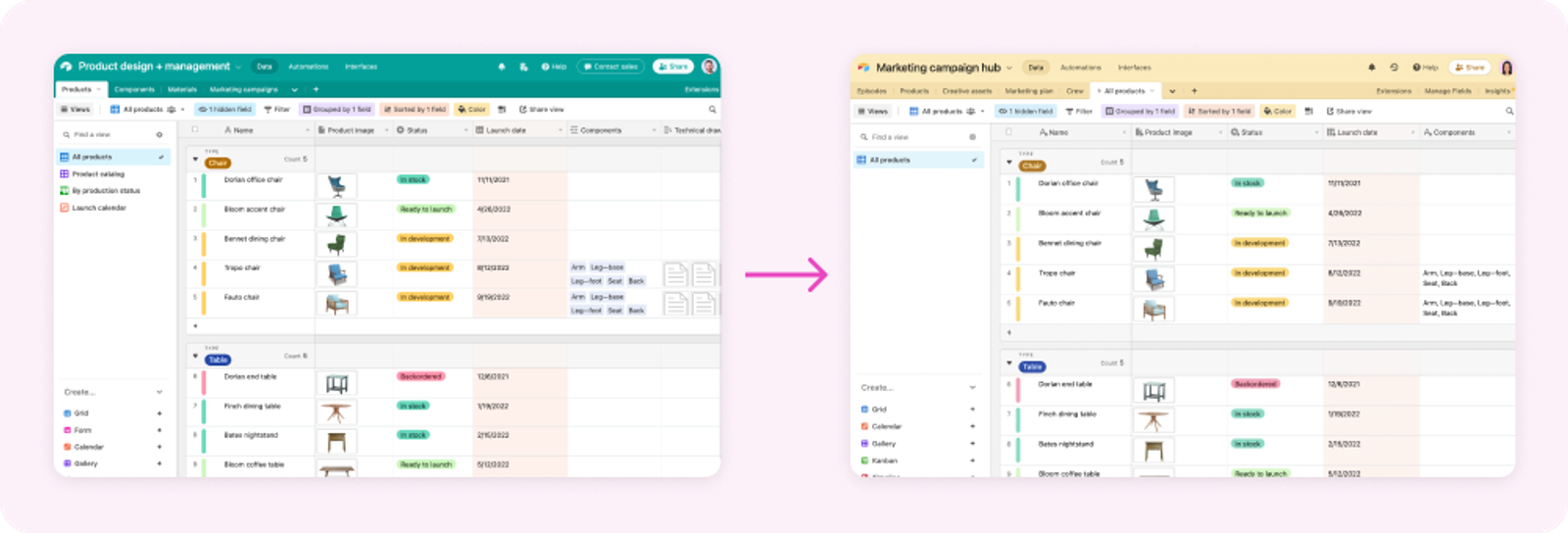Expand more tables chevron in Product design tabs
Viewport: 1568px width, 533px height.
pos(294,89)
